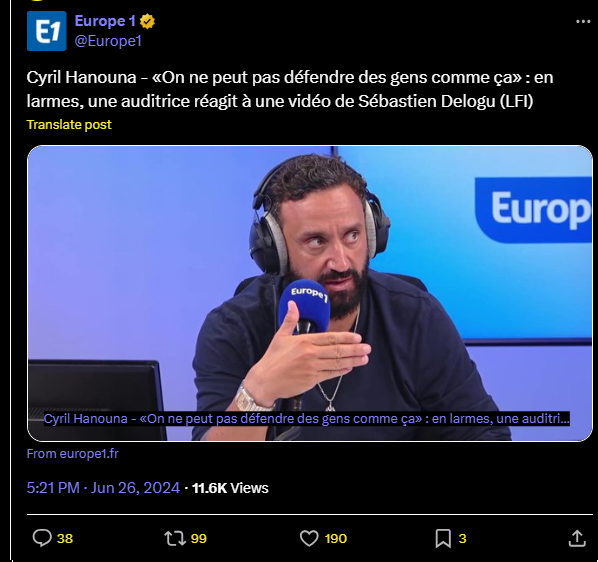
Task: Click the 38 replies count
Action: pyautogui.click(x=65, y=539)
